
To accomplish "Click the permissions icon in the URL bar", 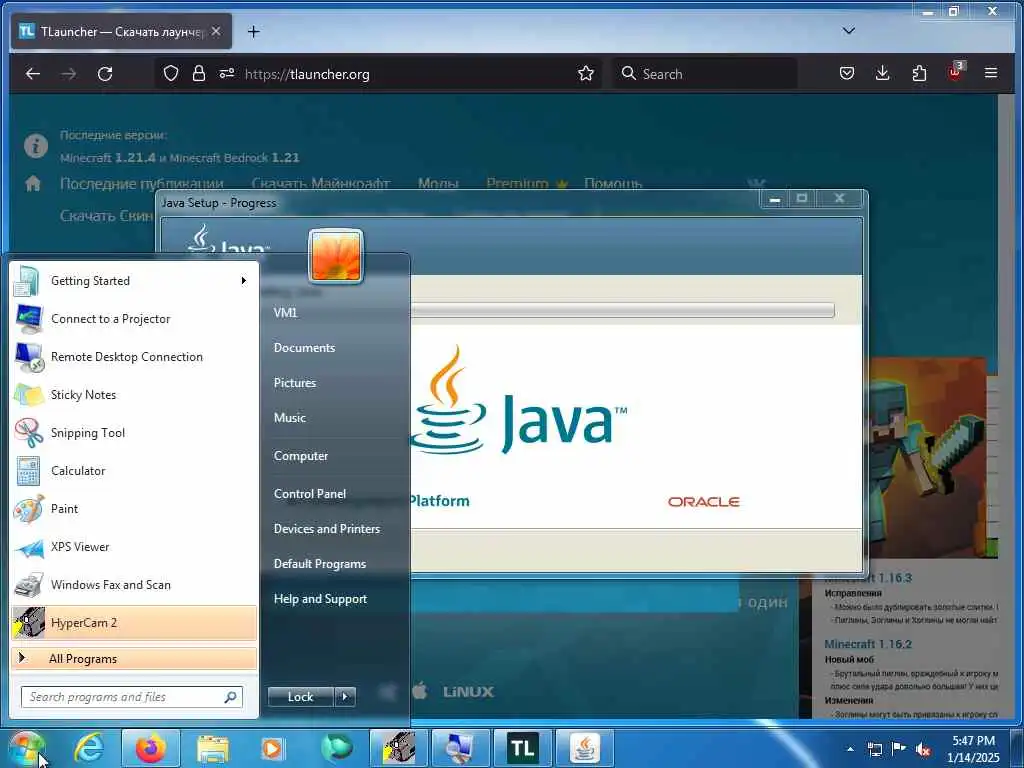I will (x=227, y=73).
